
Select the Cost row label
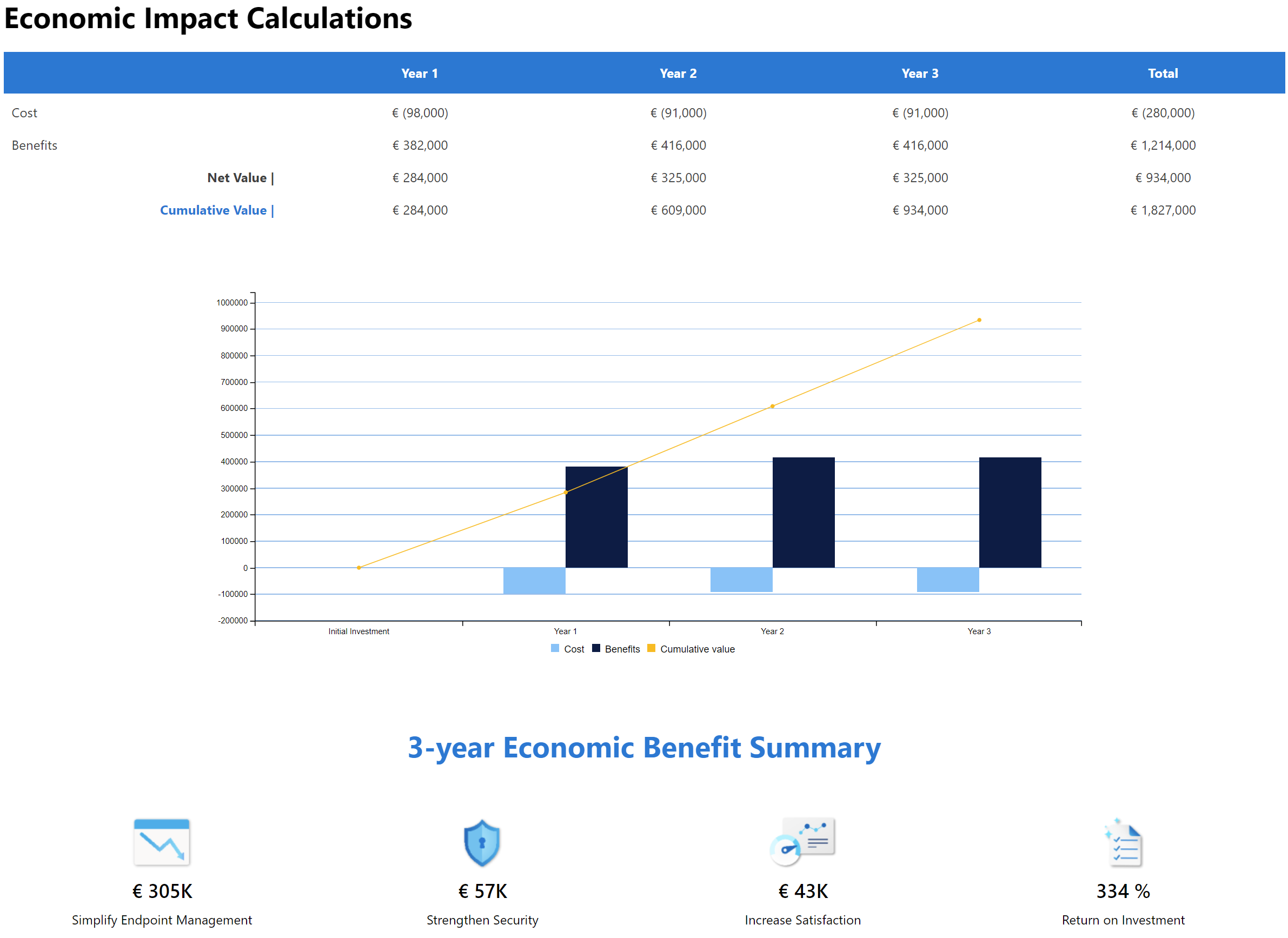coord(24,113)
